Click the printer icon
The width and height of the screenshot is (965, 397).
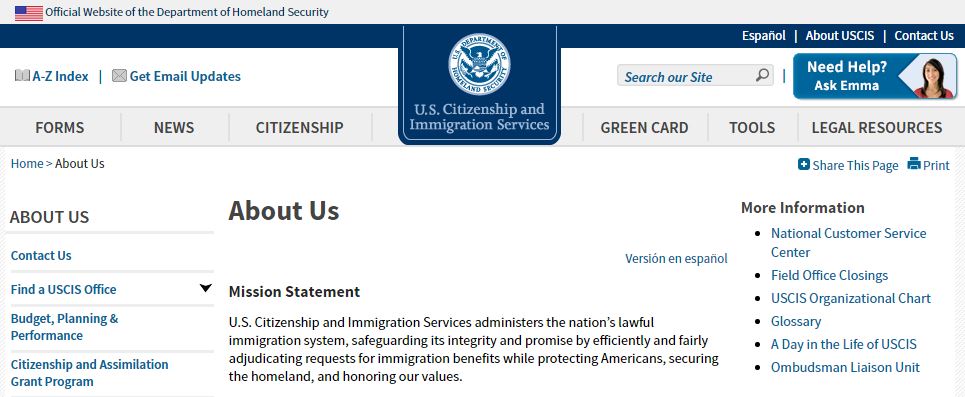(x=914, y=164)
